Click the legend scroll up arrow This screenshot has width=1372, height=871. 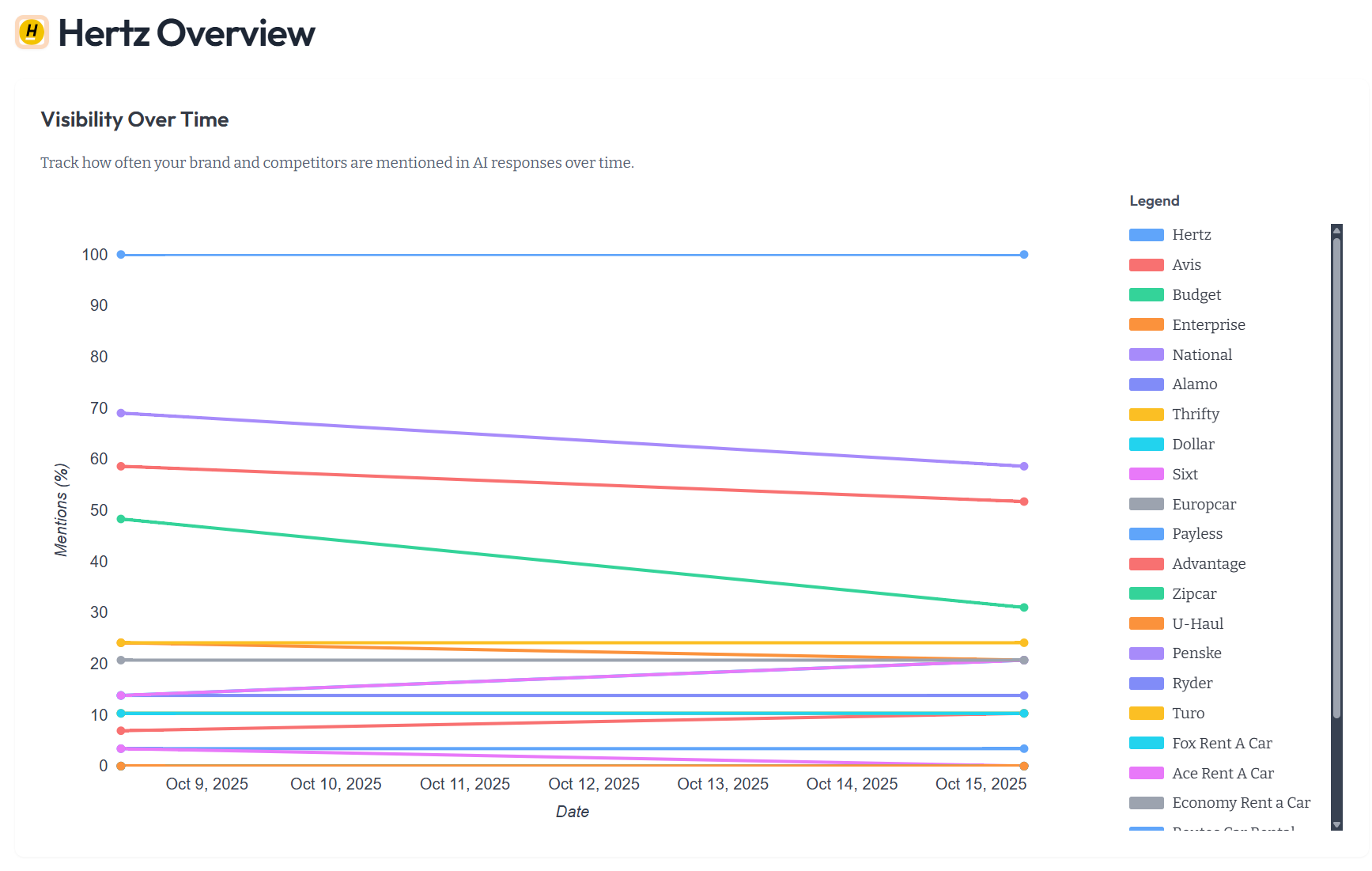coord(1336,231)
